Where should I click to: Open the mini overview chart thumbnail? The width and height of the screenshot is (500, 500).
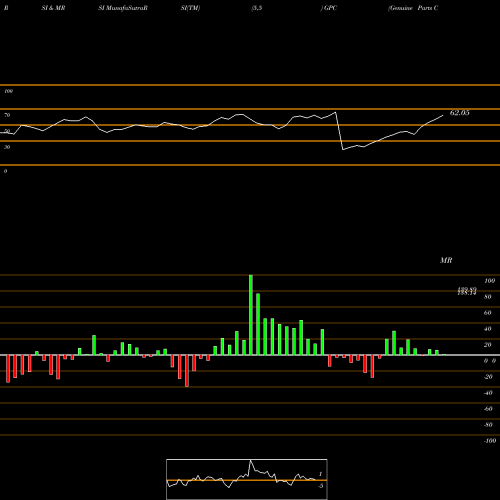(247, 479)
